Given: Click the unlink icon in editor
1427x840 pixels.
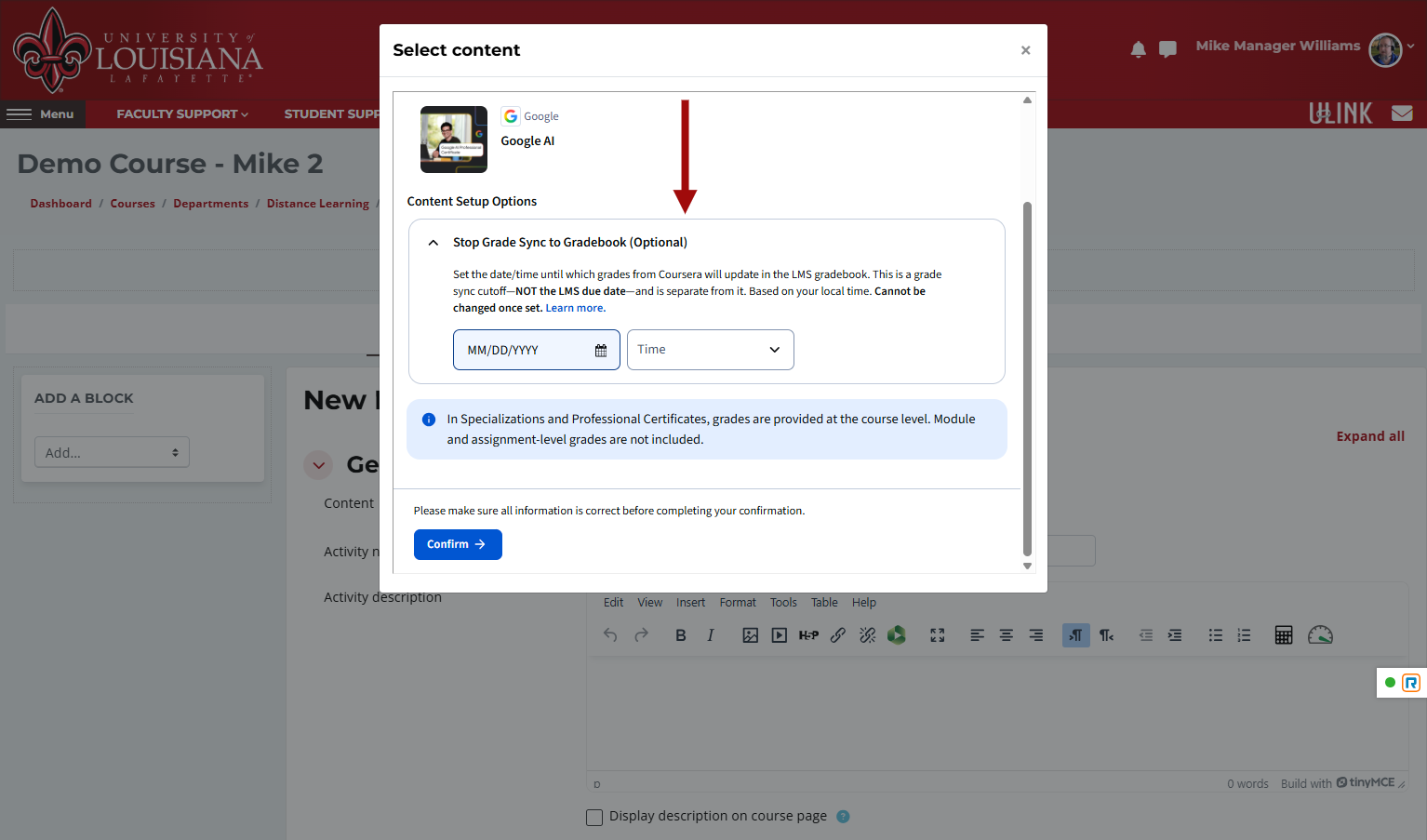Looking at the screenshot, I should (868, 635).
